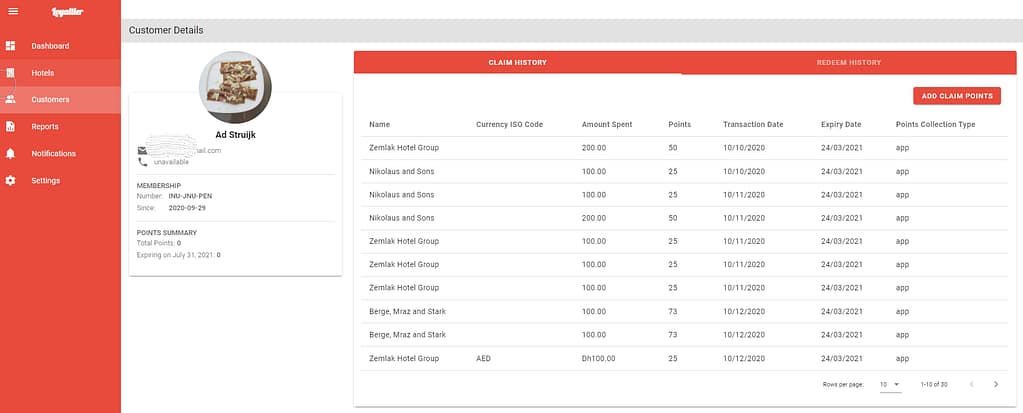Image resolution: width=1023 pixels, height=413 pixels.
Task: Click the phone icon beside unavailable
Action: pos(142,162)
